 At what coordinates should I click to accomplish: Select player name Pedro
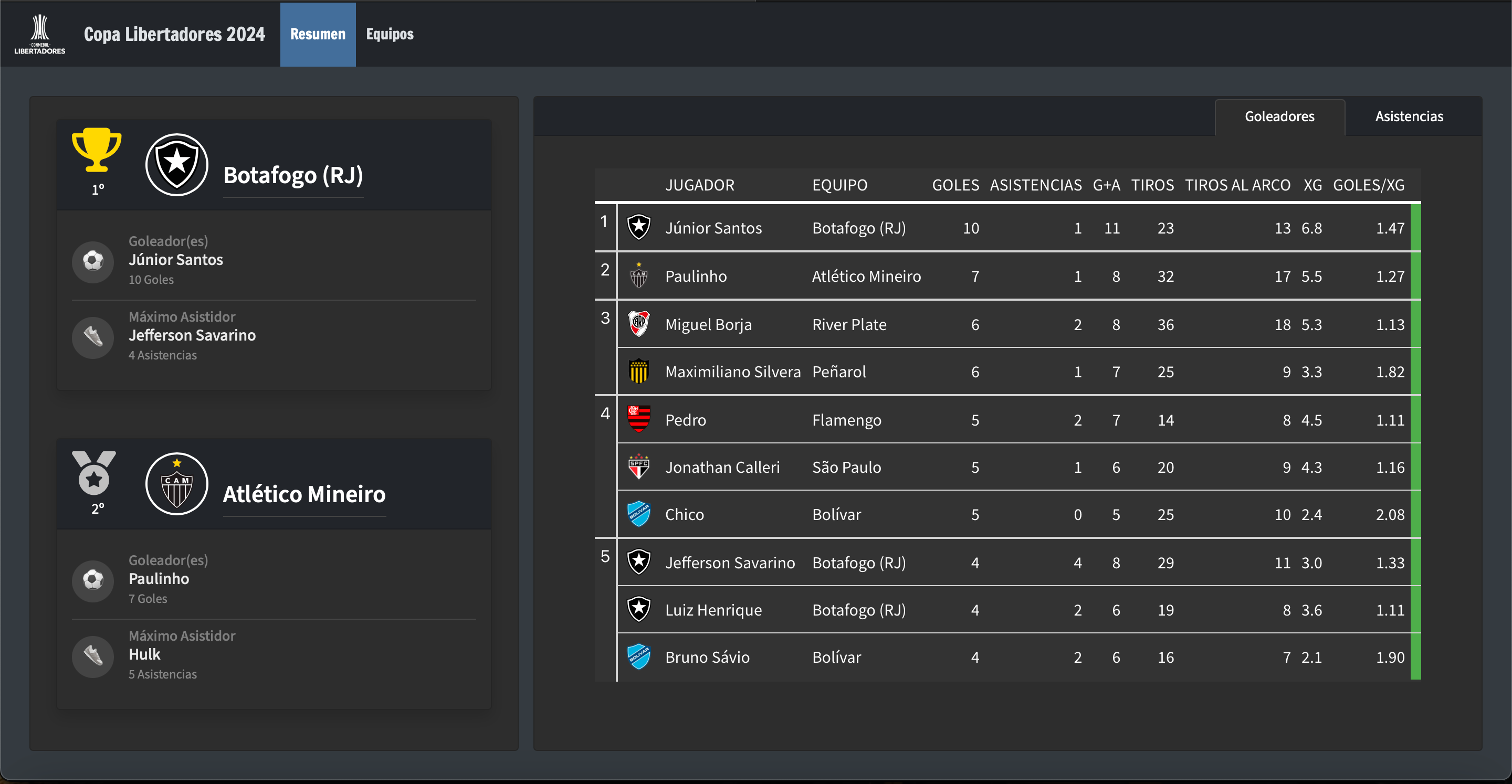pyautogui.click(x=685, y=420)
